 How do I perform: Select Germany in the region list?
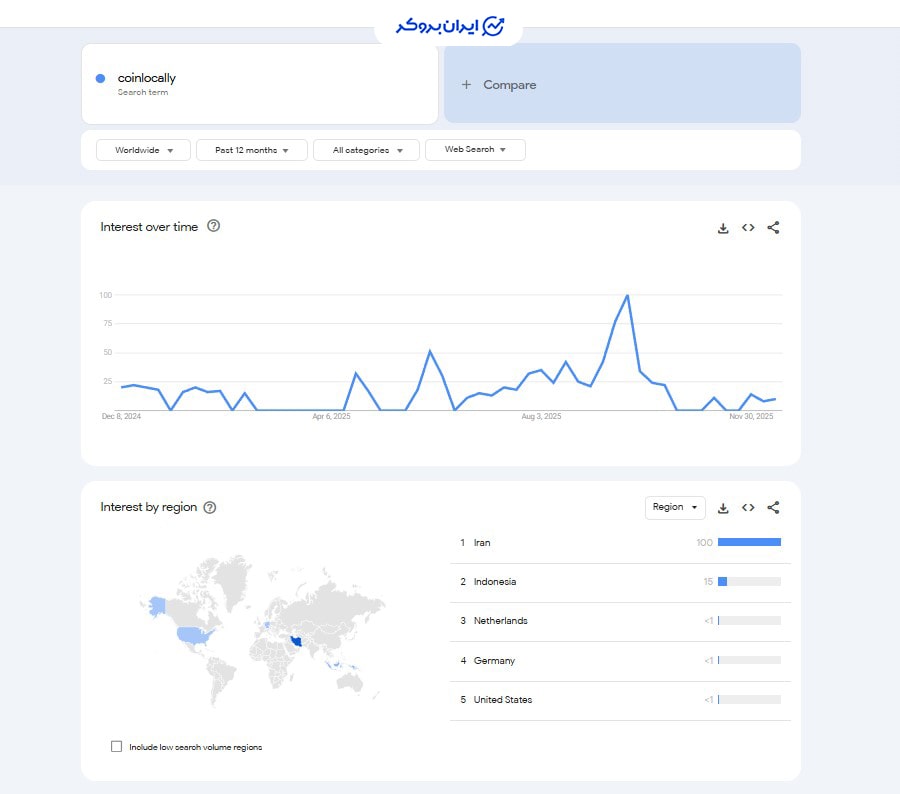click(620, 661)
